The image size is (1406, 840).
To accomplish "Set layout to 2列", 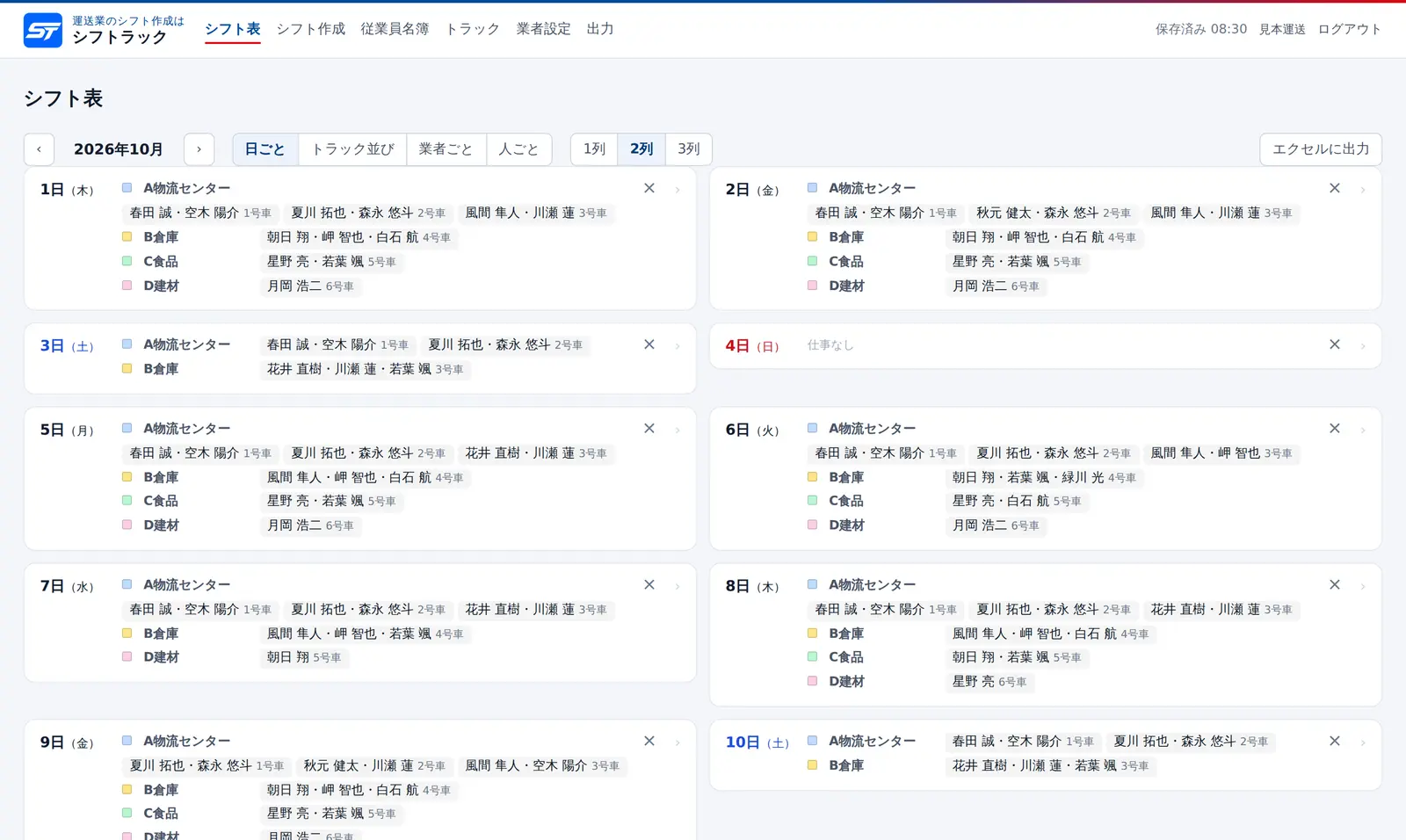I will point(641,149).
